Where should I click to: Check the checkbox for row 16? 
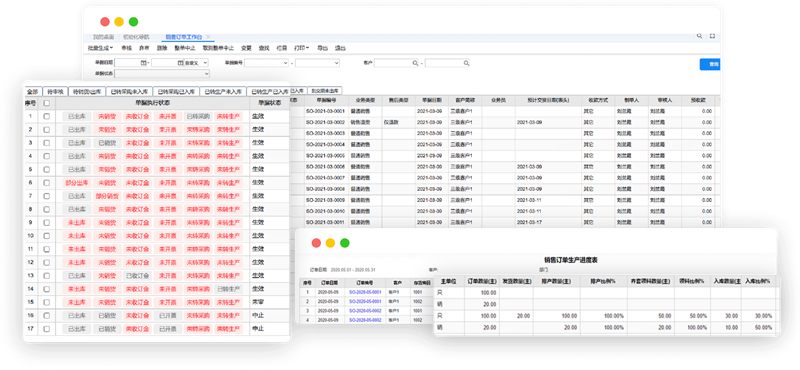point(46,315)
